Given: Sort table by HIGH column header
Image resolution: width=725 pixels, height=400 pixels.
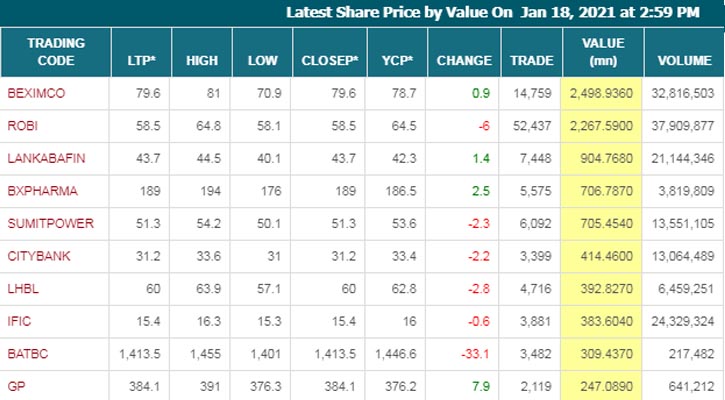Looking at the screenshot, I should pyautogui.click(x=202, y=60).
